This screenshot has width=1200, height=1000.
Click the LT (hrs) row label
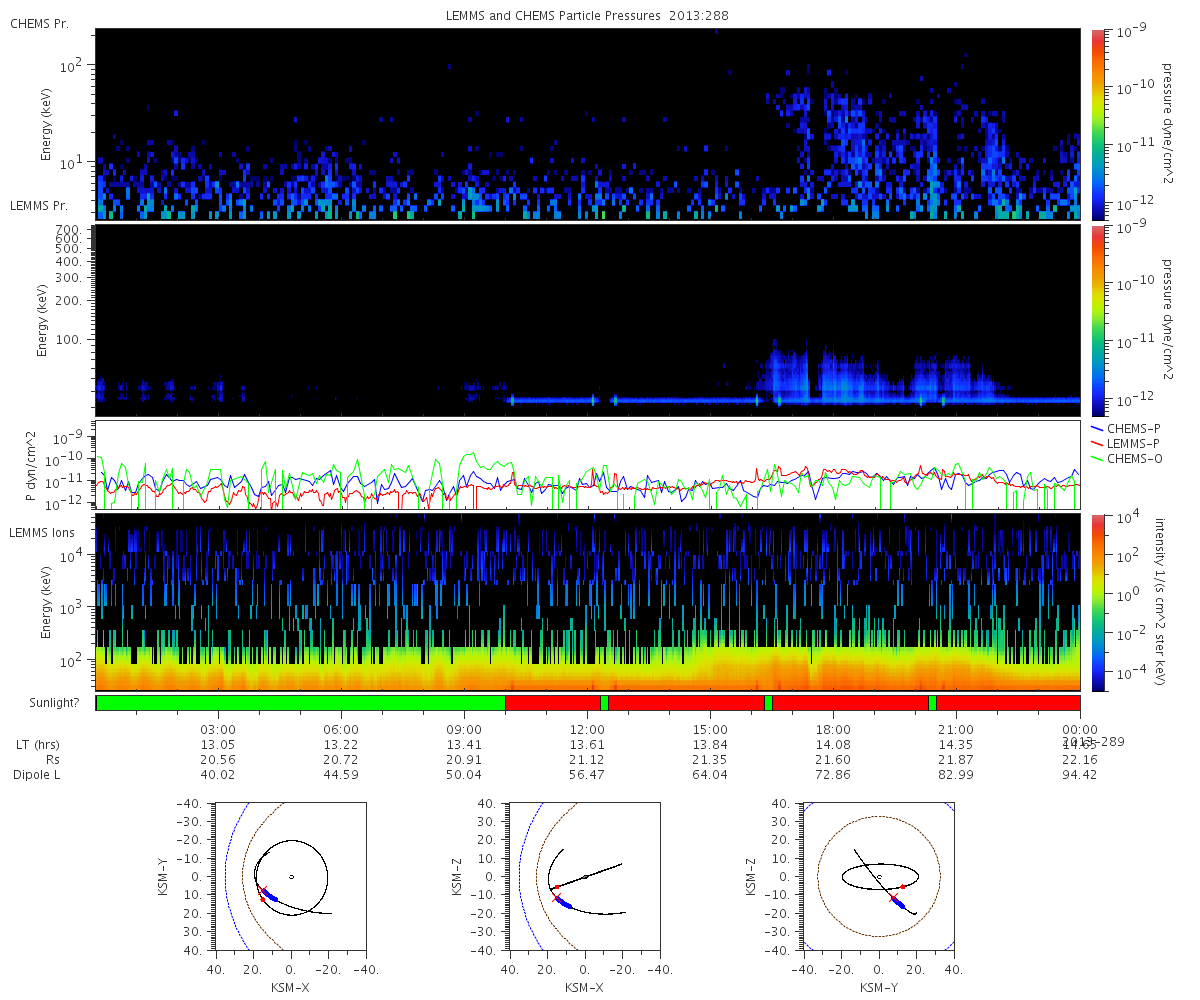(x=37, y=745)
